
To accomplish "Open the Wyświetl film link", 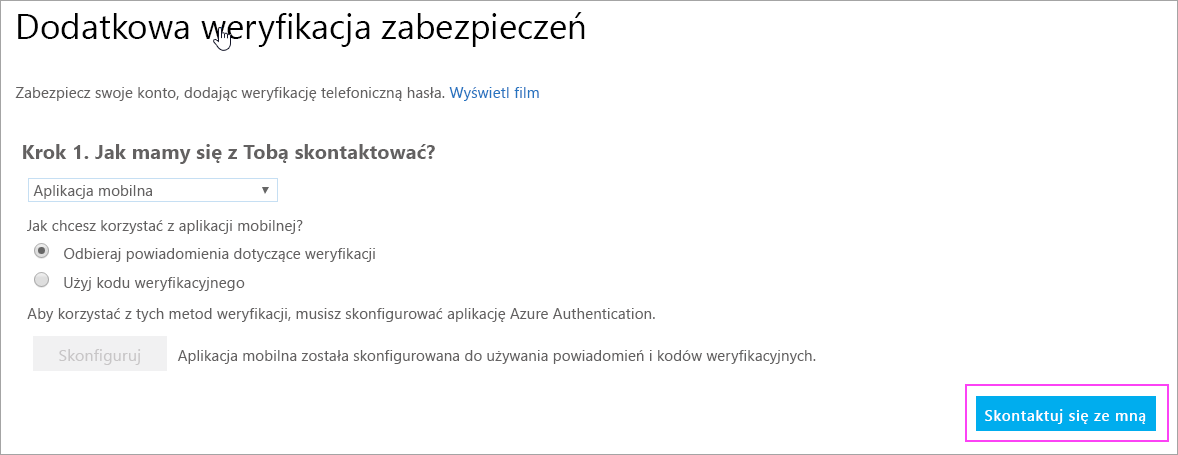I will pyautogui.click(x=494, y=93).
